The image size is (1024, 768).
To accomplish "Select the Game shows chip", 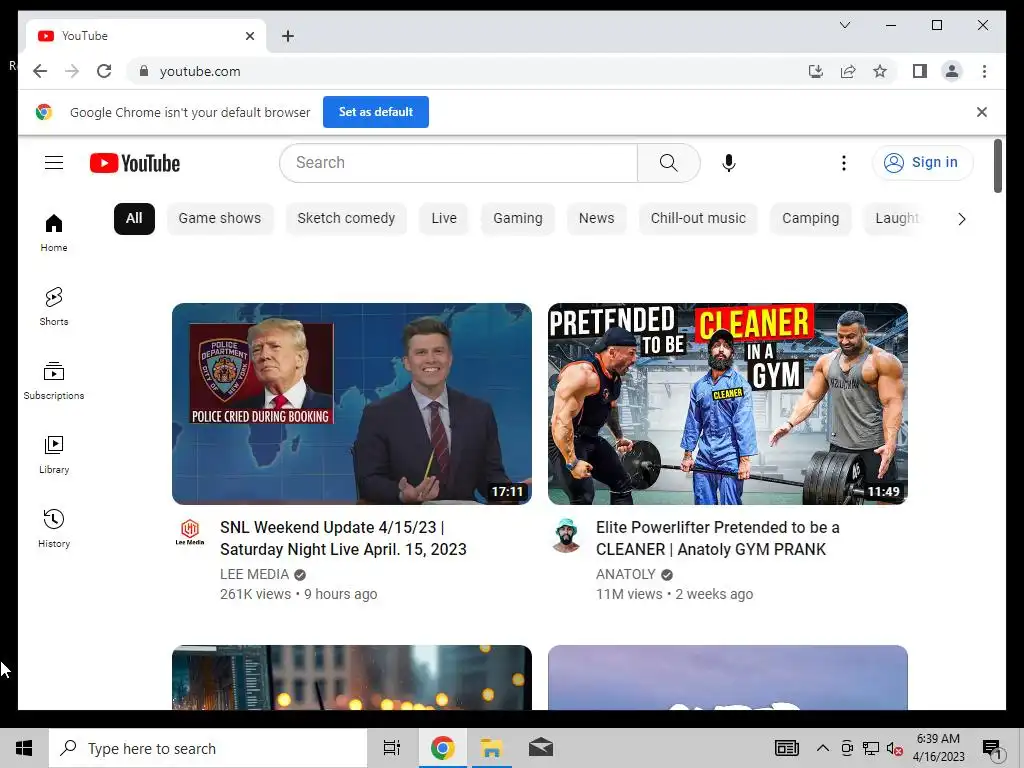I will pyautogui.click(x=219, y=218).
